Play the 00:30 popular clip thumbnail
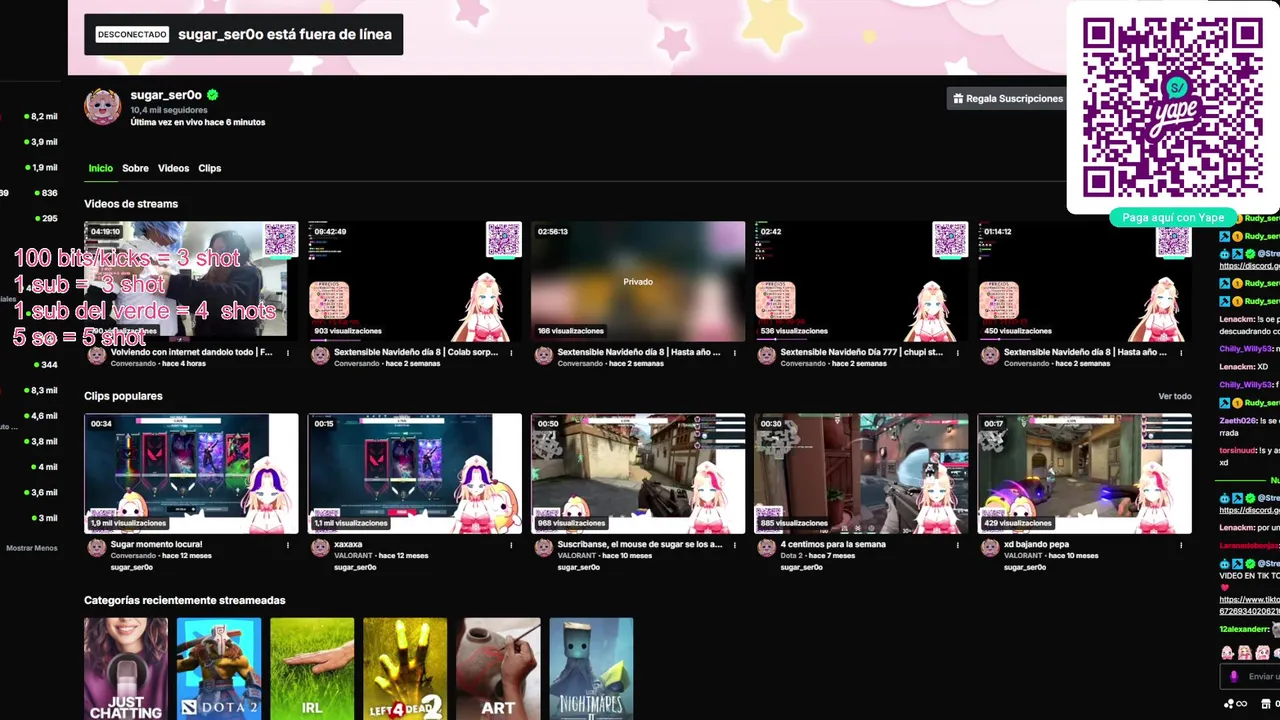1280x720 pixels. click(861, 473)
